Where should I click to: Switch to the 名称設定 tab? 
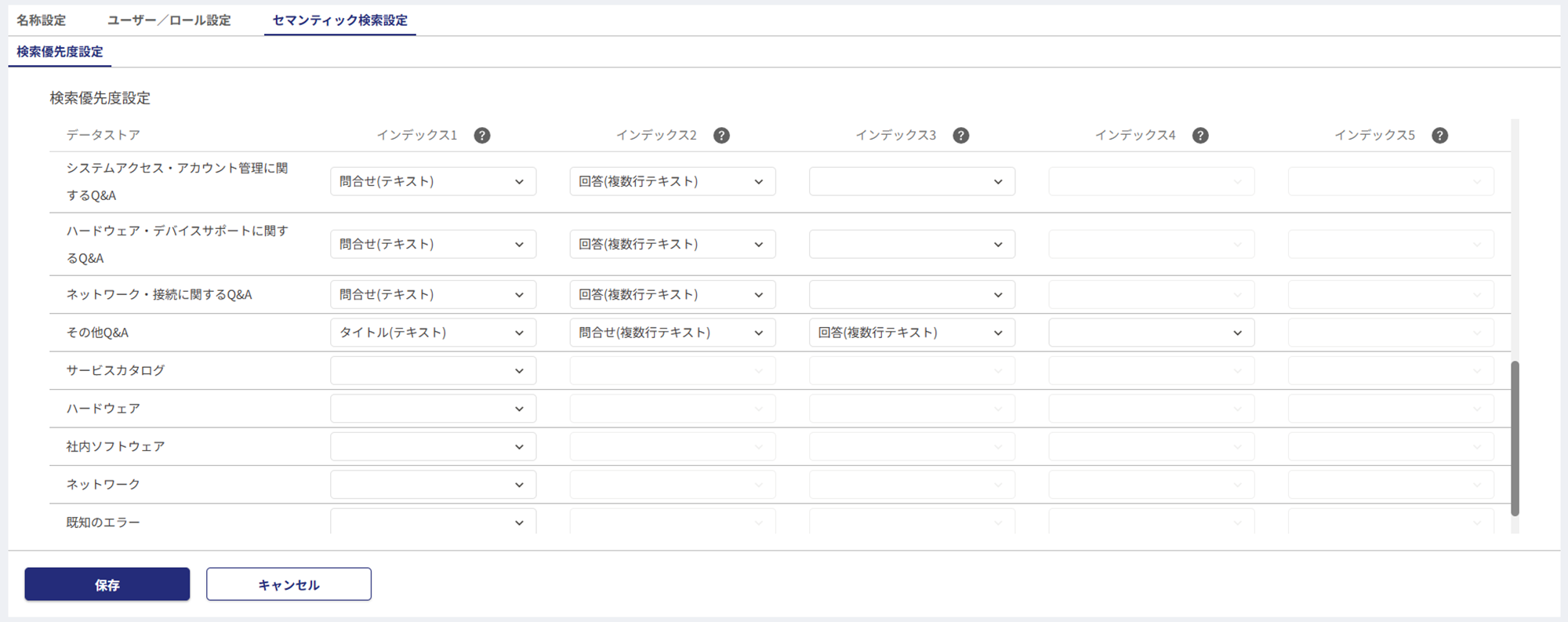click(42, 20)
